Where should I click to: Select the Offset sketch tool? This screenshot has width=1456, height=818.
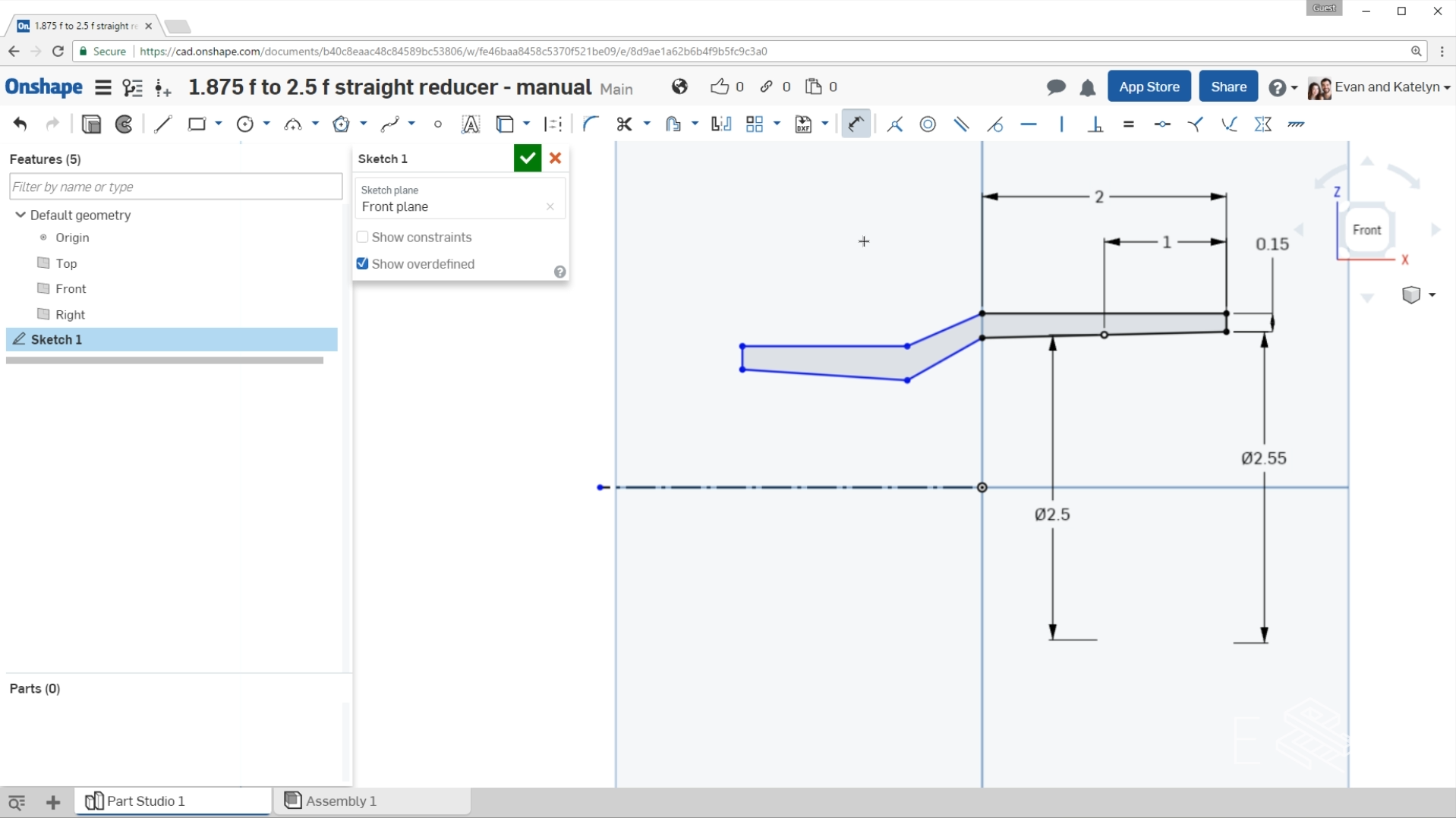673,124
